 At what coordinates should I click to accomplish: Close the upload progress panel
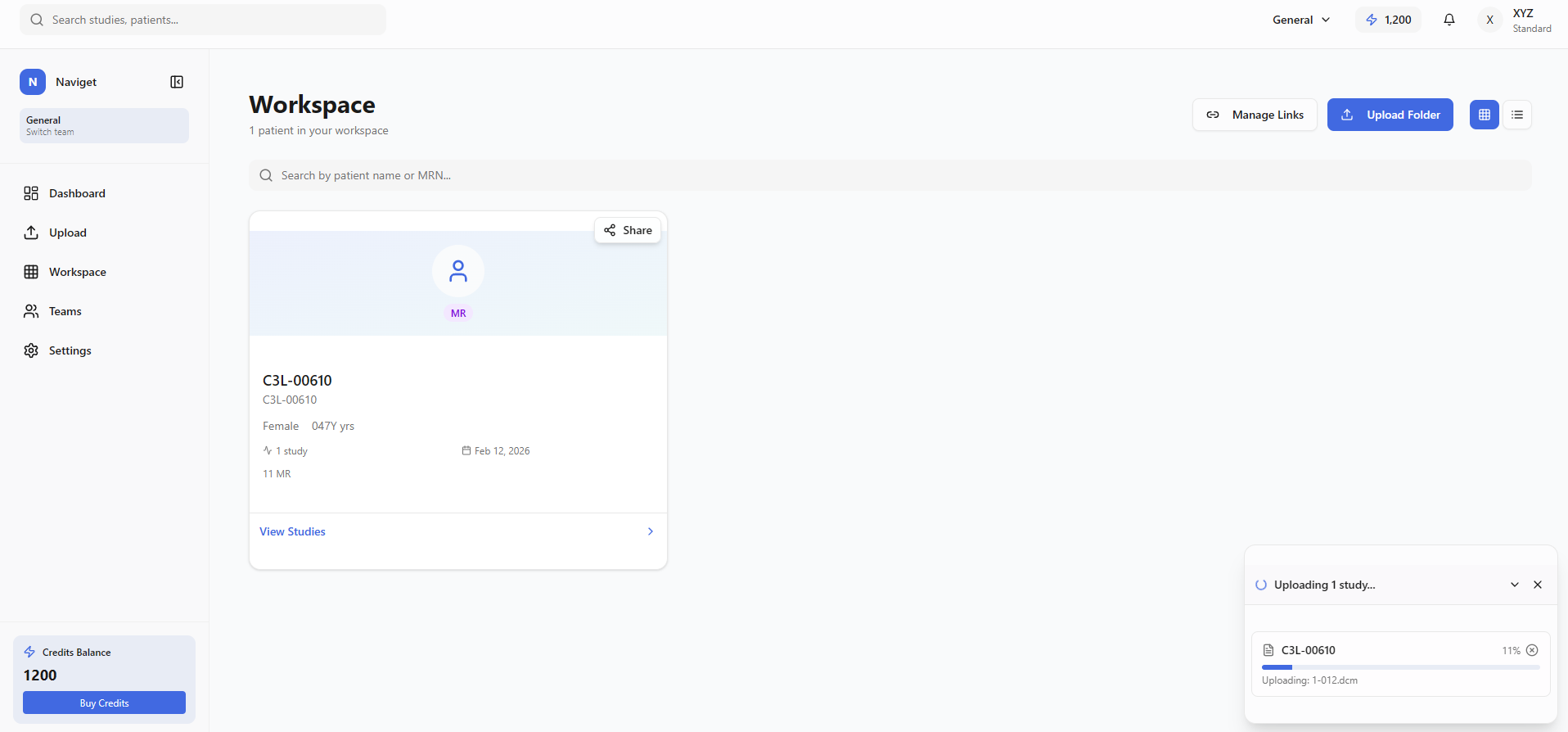click(x=1538, y=585)
